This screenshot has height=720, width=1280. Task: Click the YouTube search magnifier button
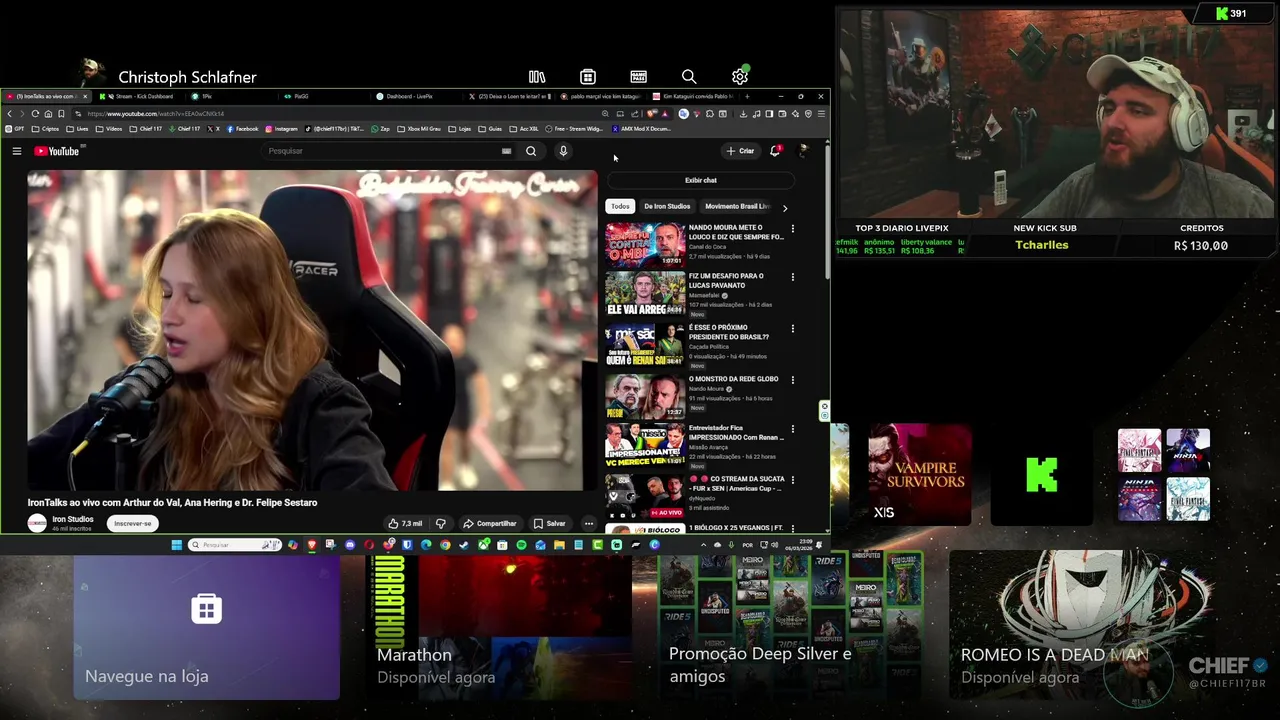[x=531, y=151]
